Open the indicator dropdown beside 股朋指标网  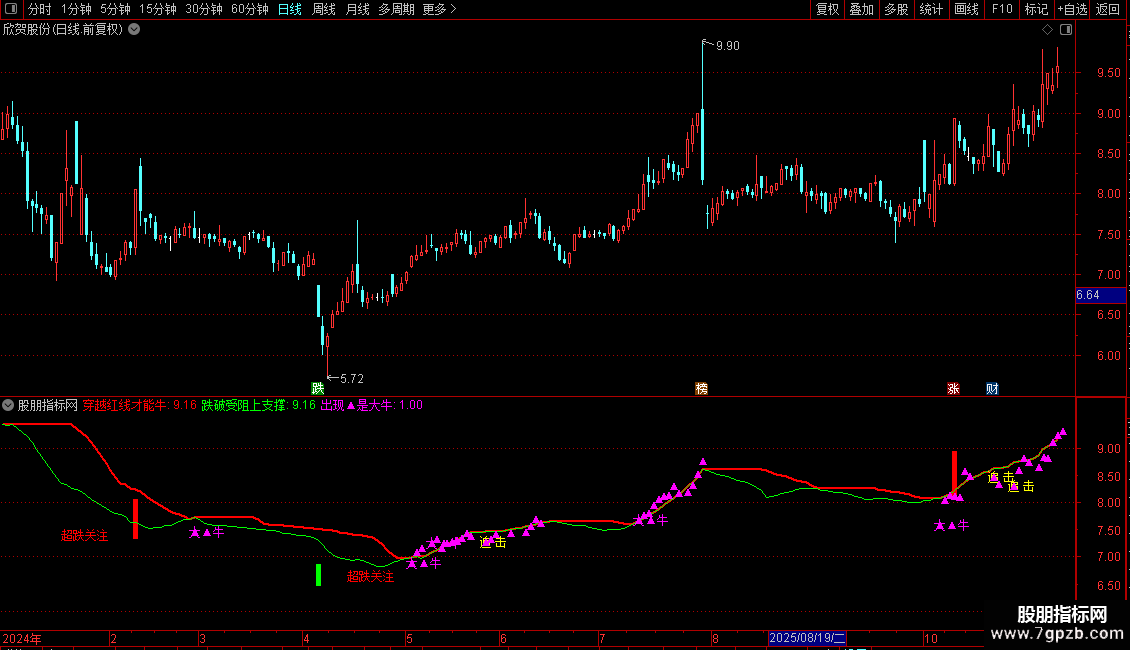pyautogui.click(x=8, y=405)
